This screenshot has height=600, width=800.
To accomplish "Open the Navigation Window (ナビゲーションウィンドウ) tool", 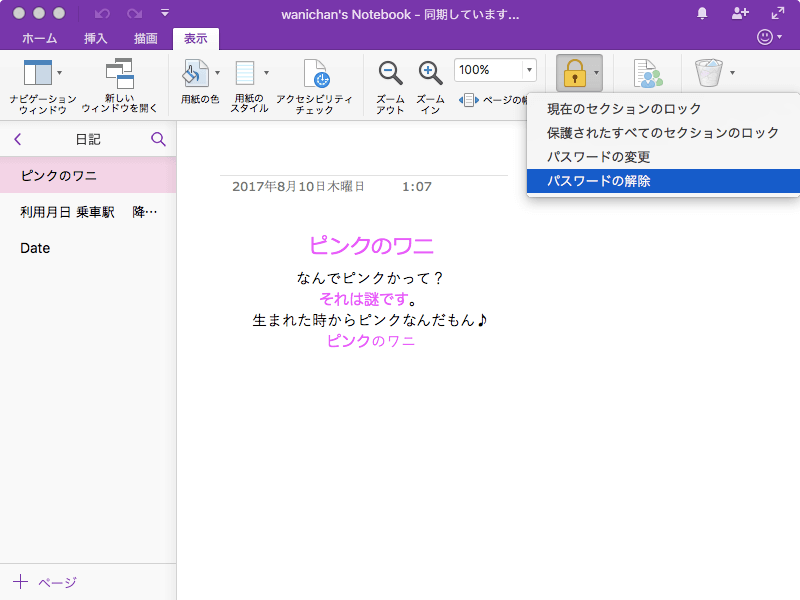I will point(36,74).
